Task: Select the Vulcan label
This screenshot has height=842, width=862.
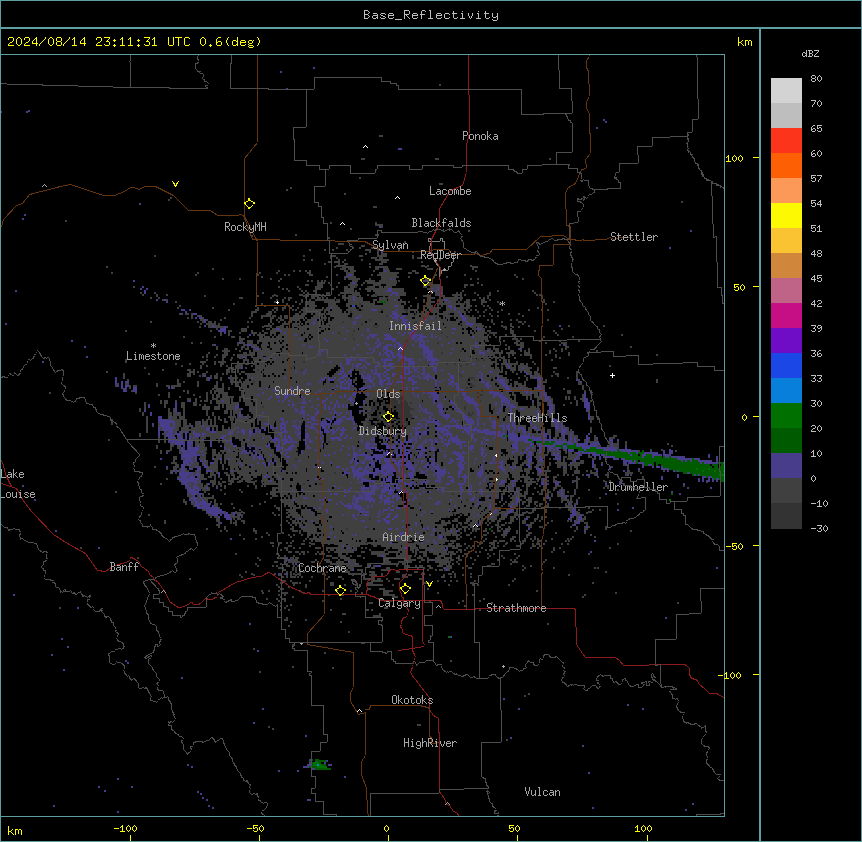Action: 542,792
